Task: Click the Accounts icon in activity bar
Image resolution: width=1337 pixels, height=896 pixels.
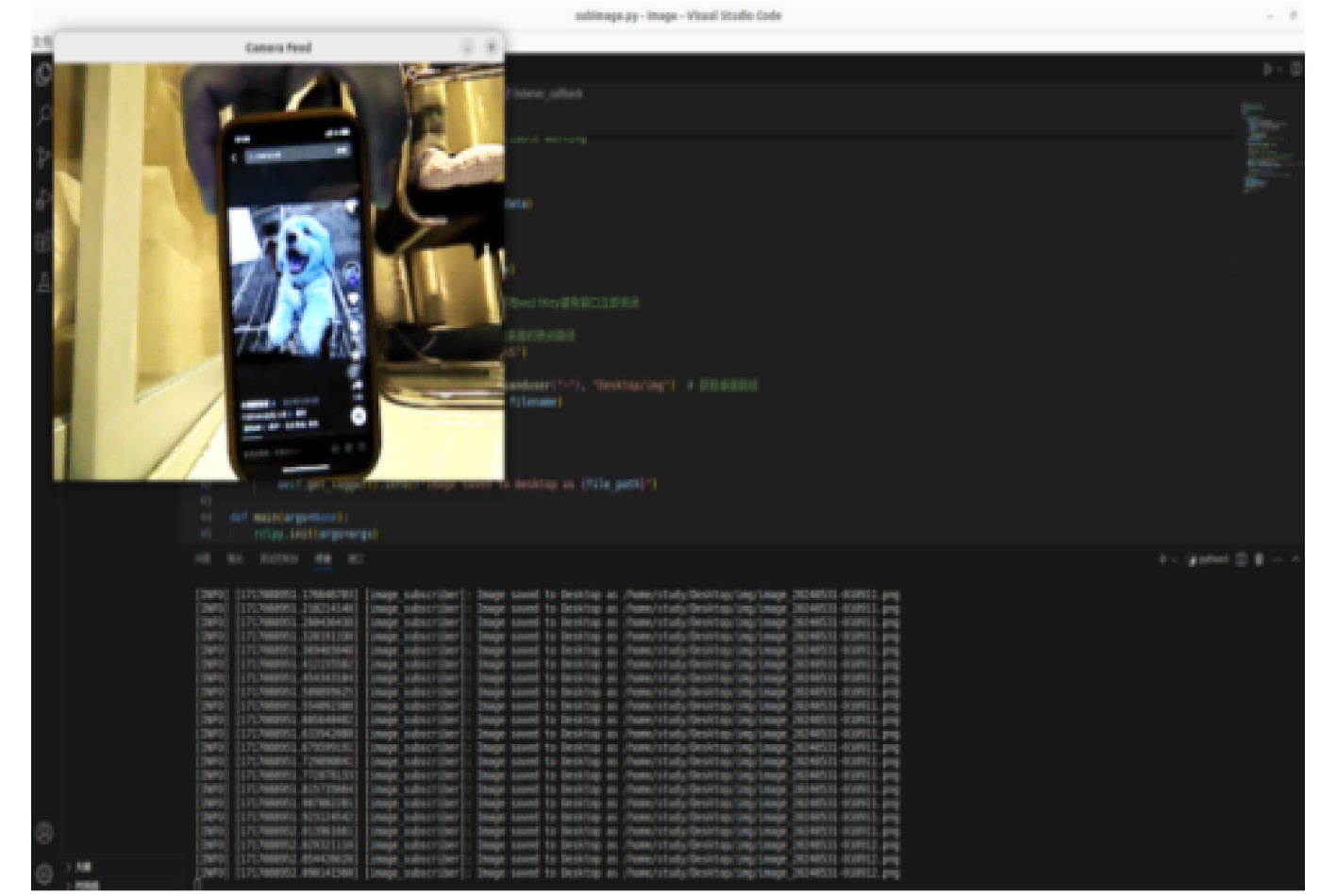Action: pyautogui.click(x=44, y=833)
